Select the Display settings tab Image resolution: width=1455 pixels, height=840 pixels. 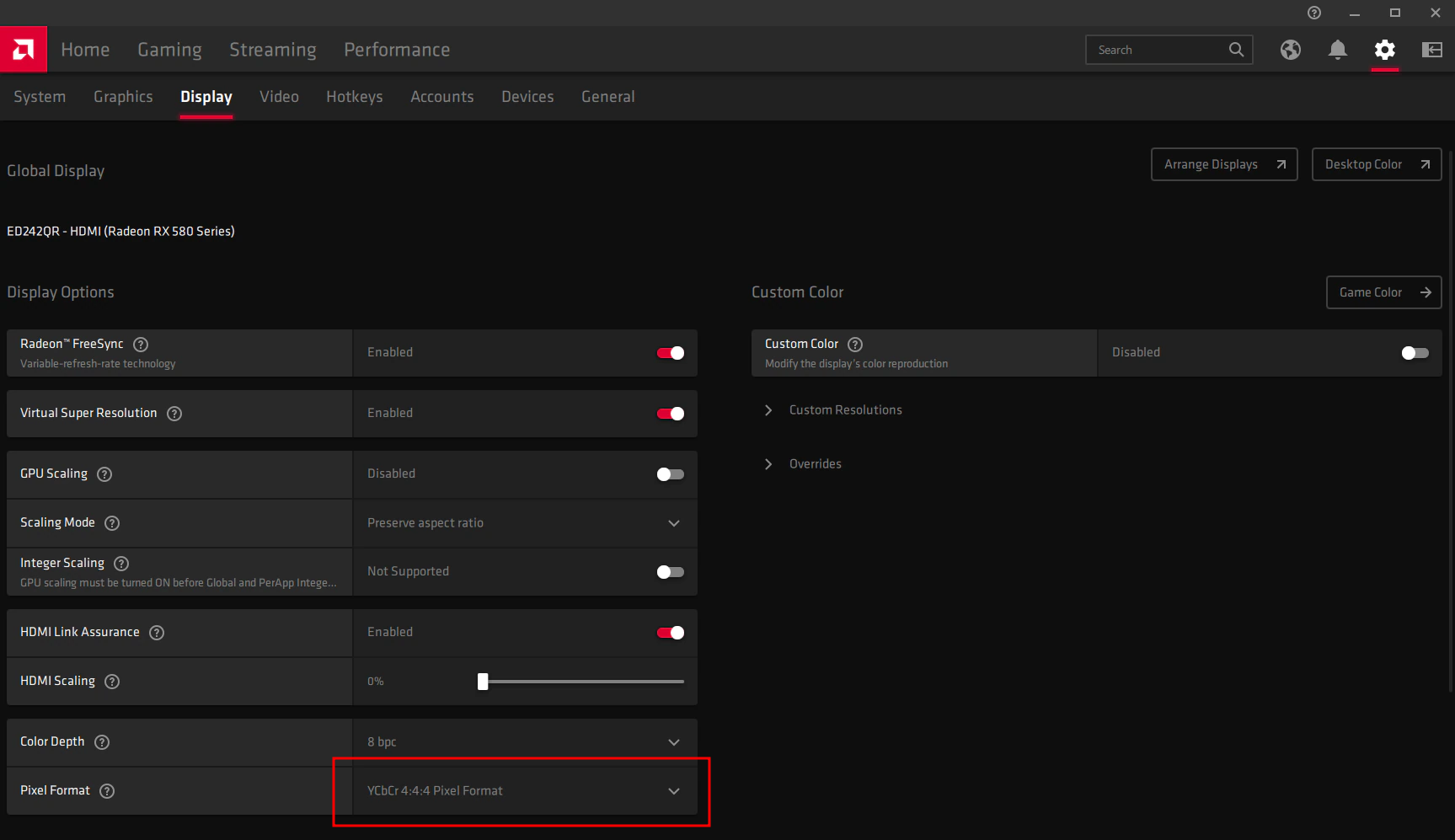[206, 97]
